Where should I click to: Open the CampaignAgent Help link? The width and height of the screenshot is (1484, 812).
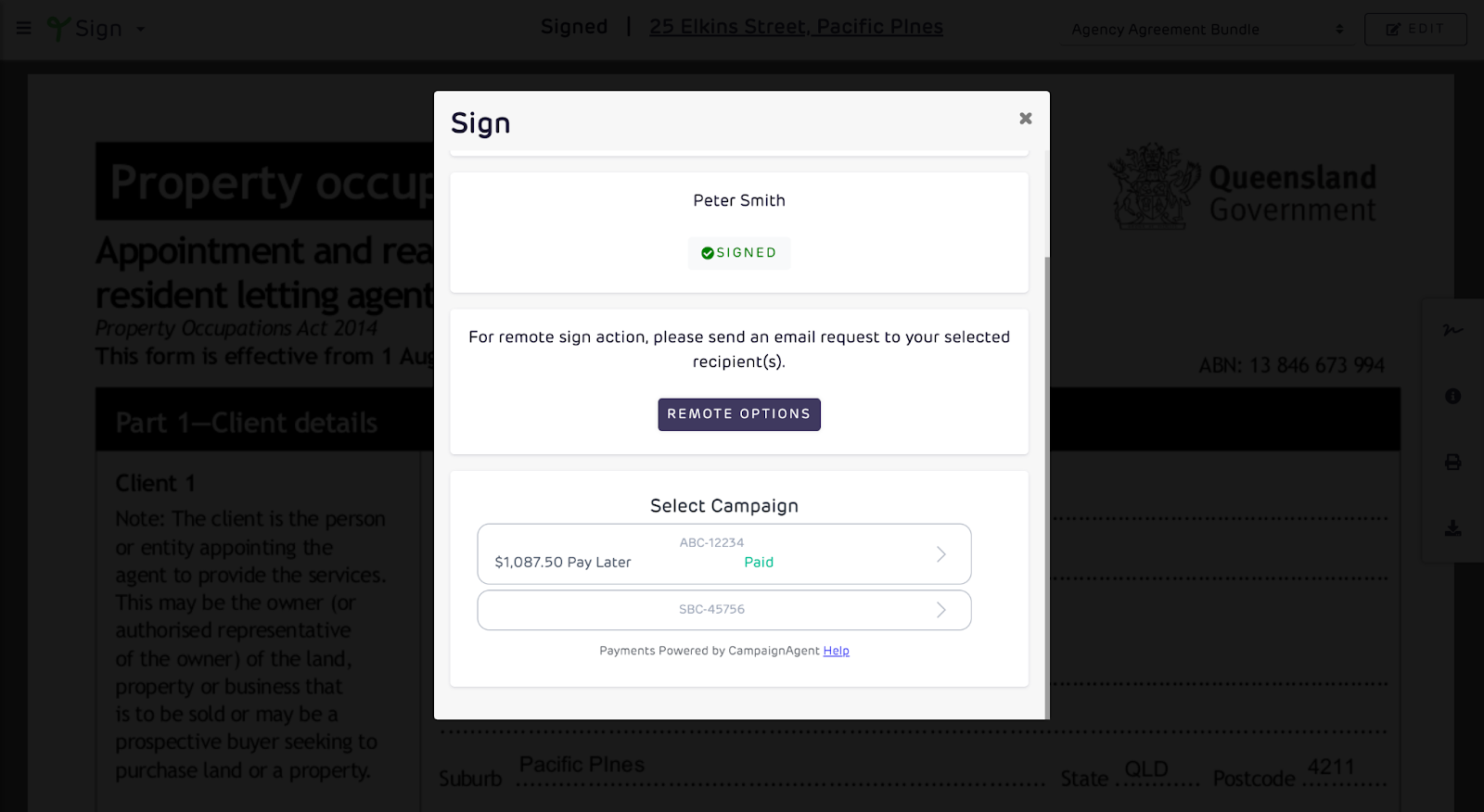[x=837, y=651]
